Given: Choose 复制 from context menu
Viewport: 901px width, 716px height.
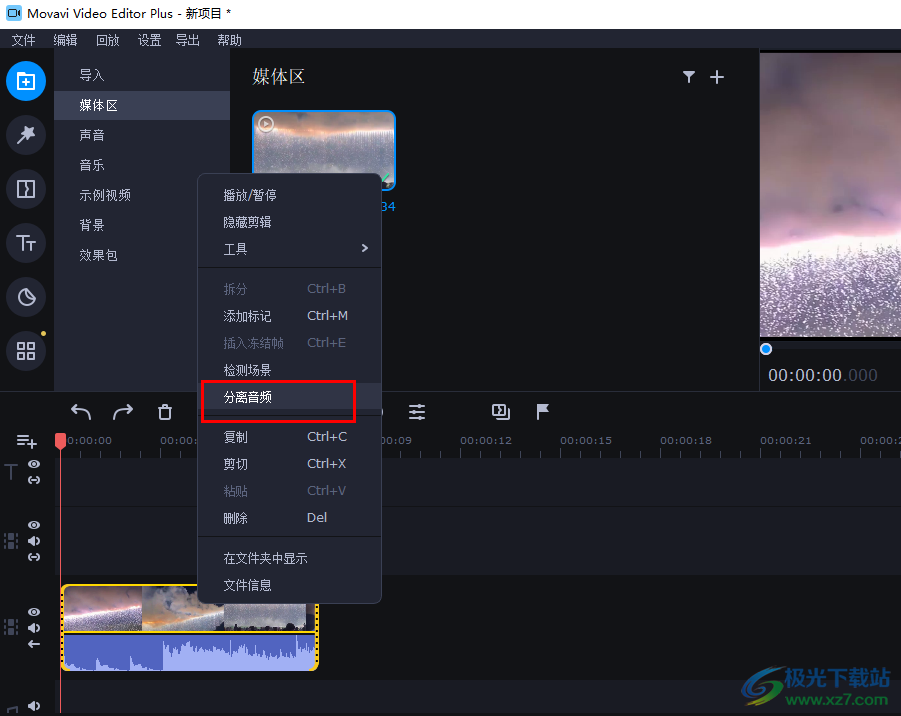Looking at the screenshot, I should pos(290,437).
